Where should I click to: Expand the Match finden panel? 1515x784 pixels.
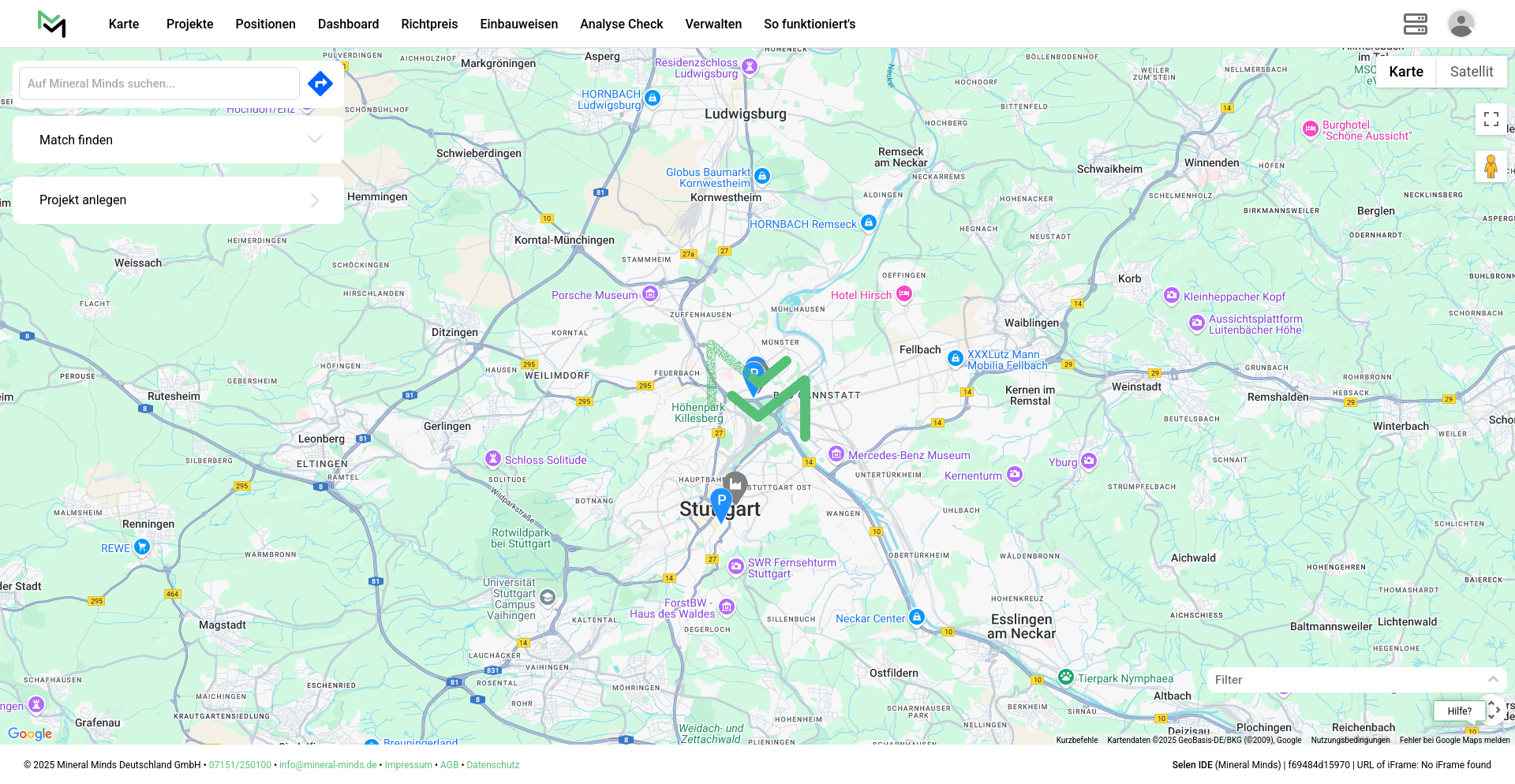(178, 140)
